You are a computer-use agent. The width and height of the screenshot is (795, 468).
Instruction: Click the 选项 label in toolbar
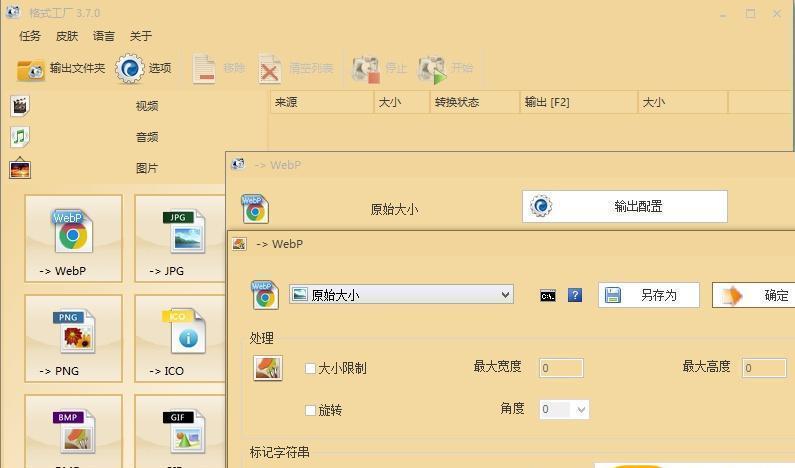[160, 68]
